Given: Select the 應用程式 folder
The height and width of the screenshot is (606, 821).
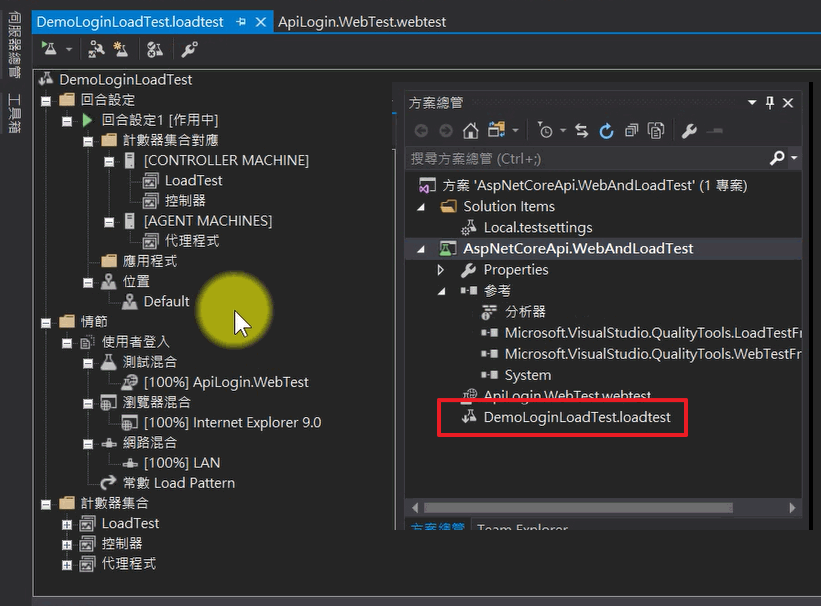Looking at the screenshot, I should tap(150, 261).
